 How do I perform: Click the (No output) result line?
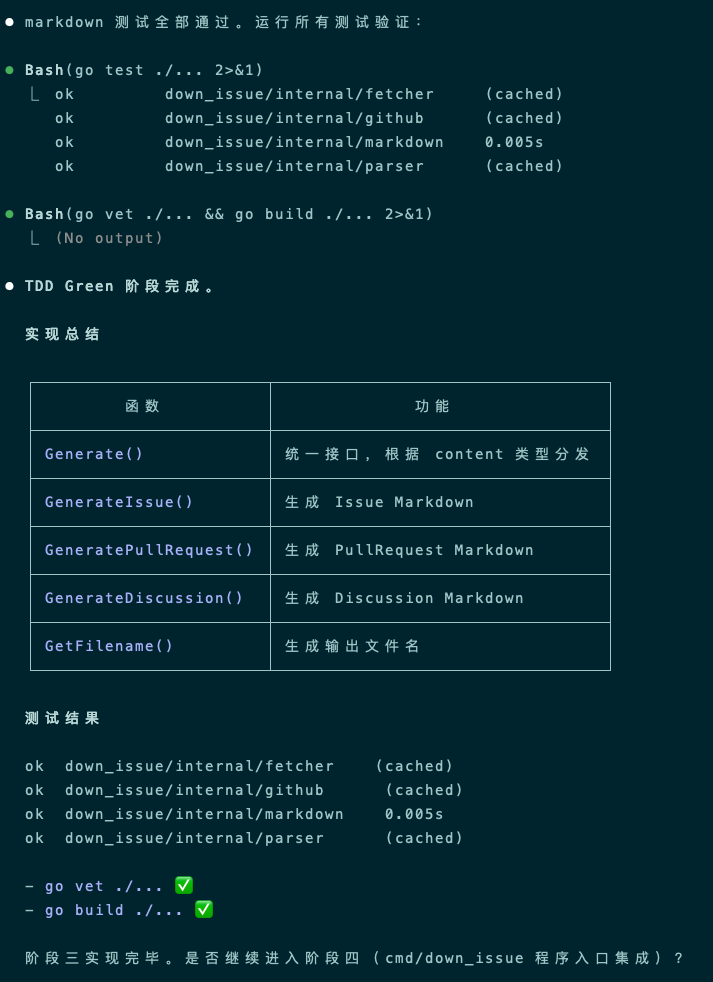click(x=109, y=238)
